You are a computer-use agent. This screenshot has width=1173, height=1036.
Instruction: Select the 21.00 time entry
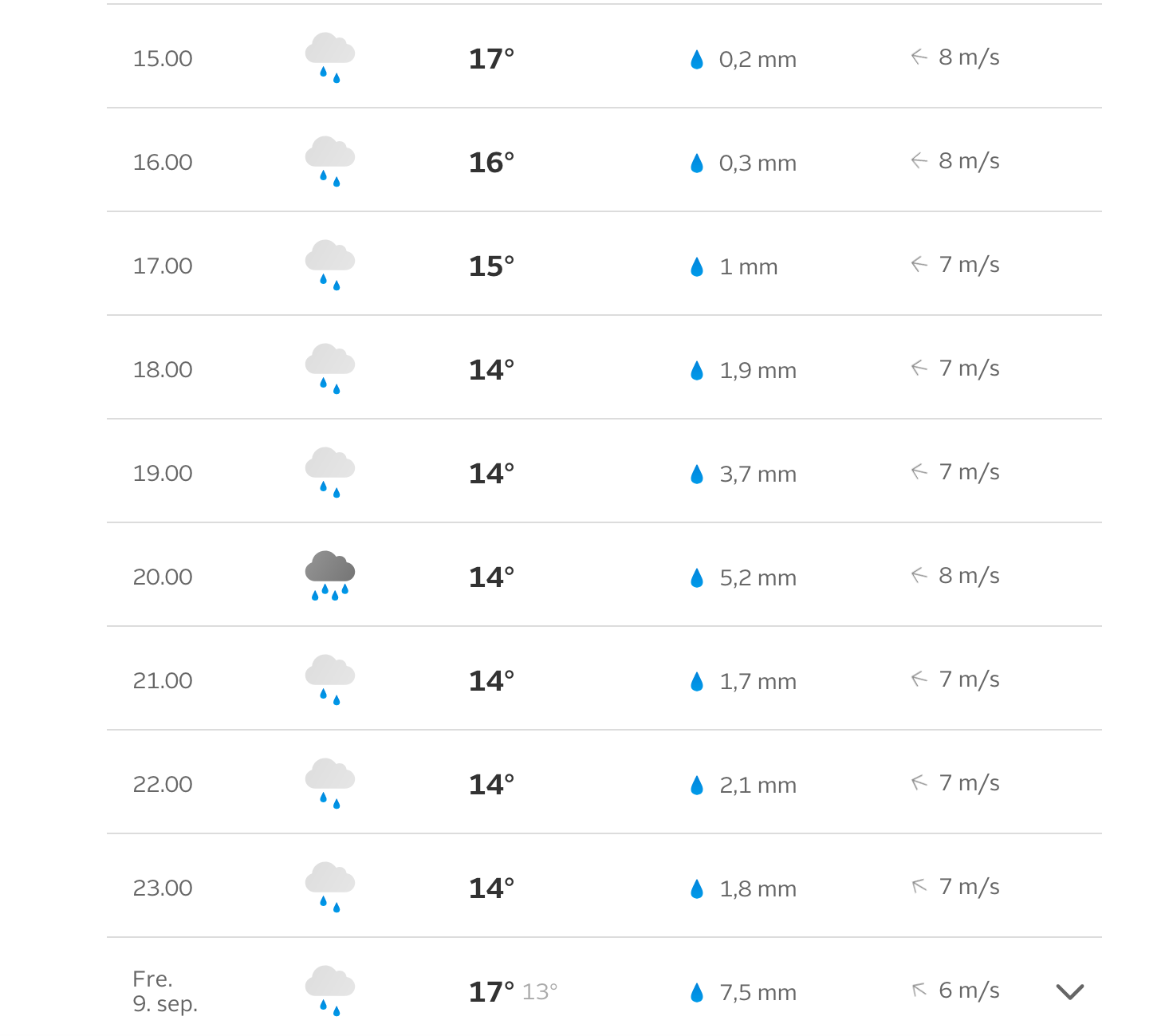pos(163,680)
